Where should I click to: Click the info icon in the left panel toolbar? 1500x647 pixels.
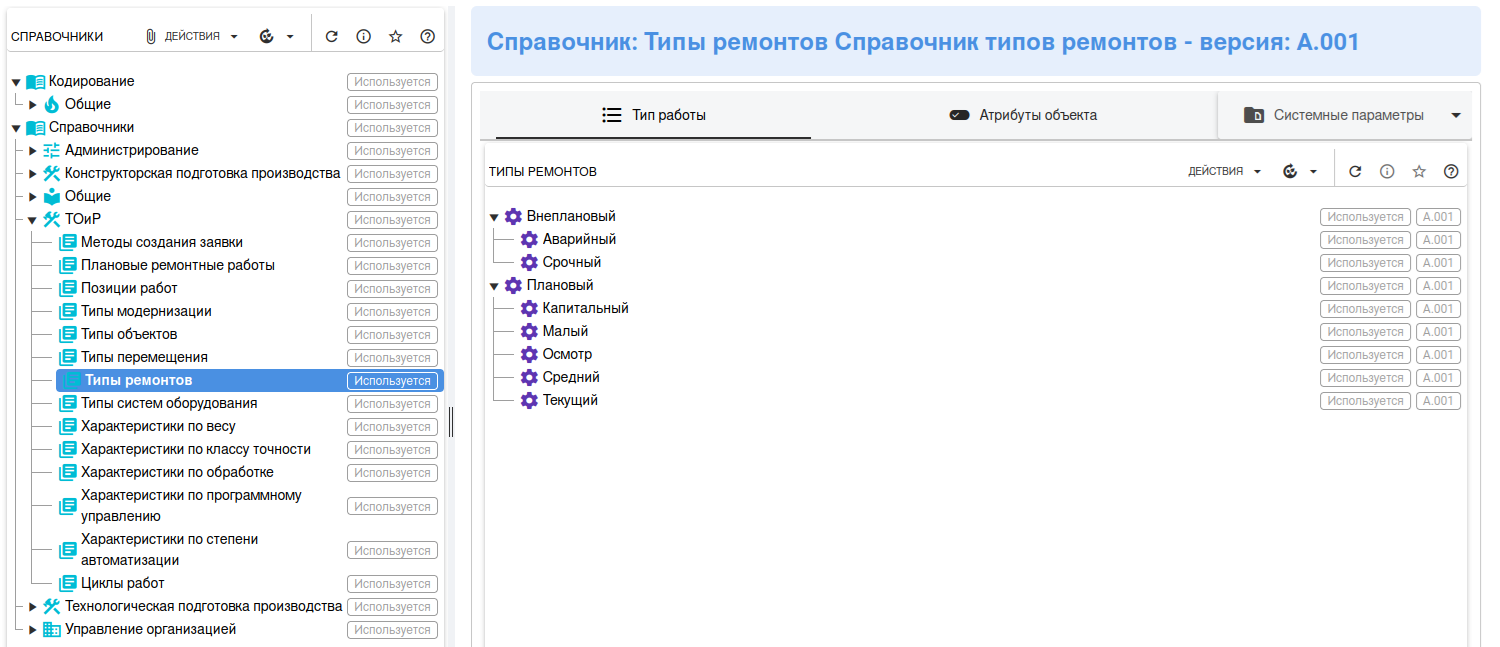pyautogui.click(x=364, y=36)
